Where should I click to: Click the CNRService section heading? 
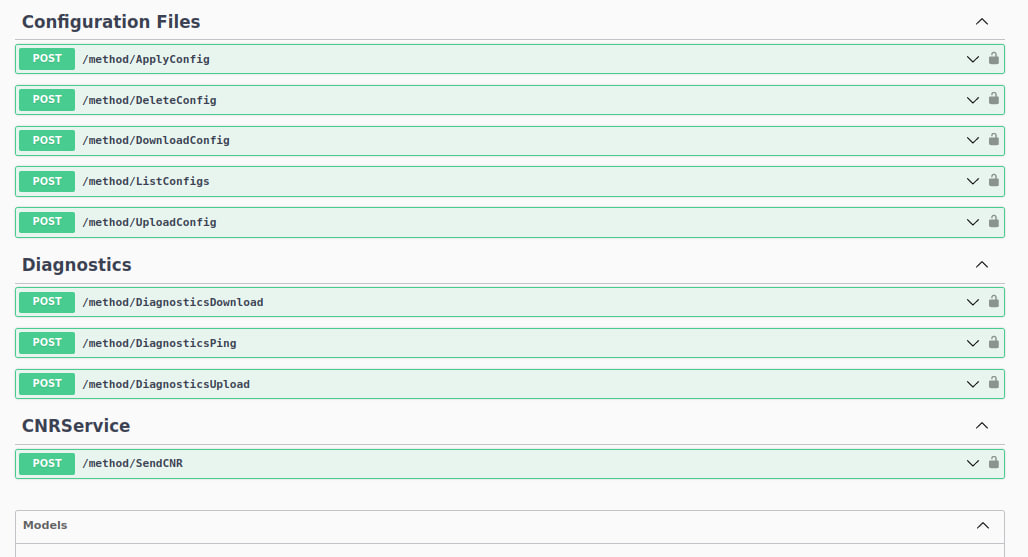[76, 426]
